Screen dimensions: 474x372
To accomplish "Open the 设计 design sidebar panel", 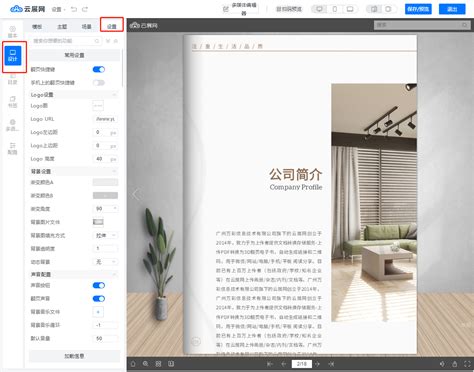I will (13, 55).
